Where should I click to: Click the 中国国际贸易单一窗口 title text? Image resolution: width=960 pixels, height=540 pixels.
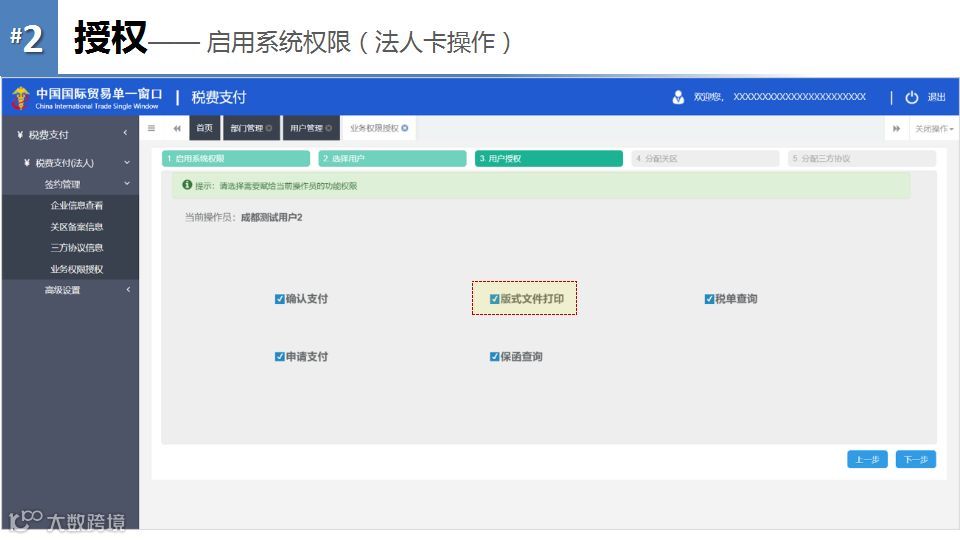pyautogui.click(x=99, y=93)
